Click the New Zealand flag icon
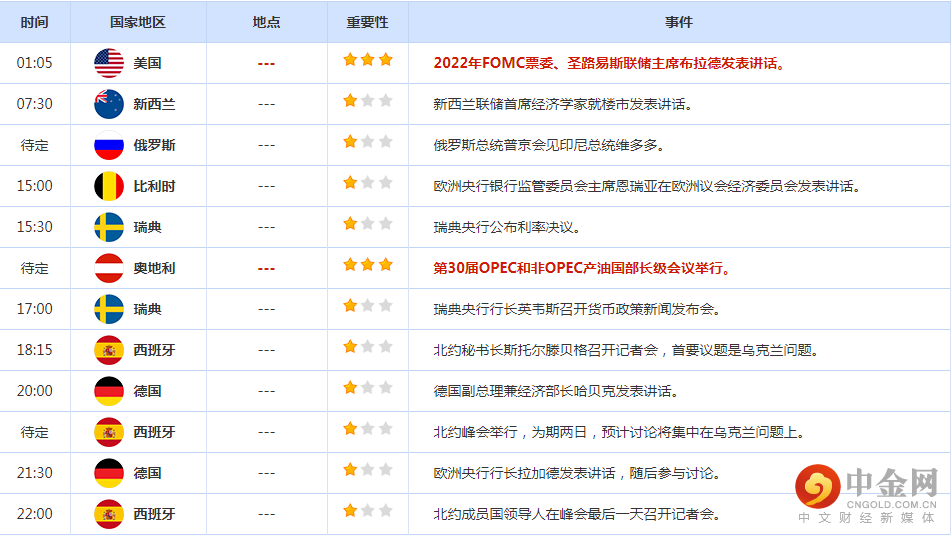Viewport: 952px width, 536px height. pyautogui.click(x=109, y=104)
